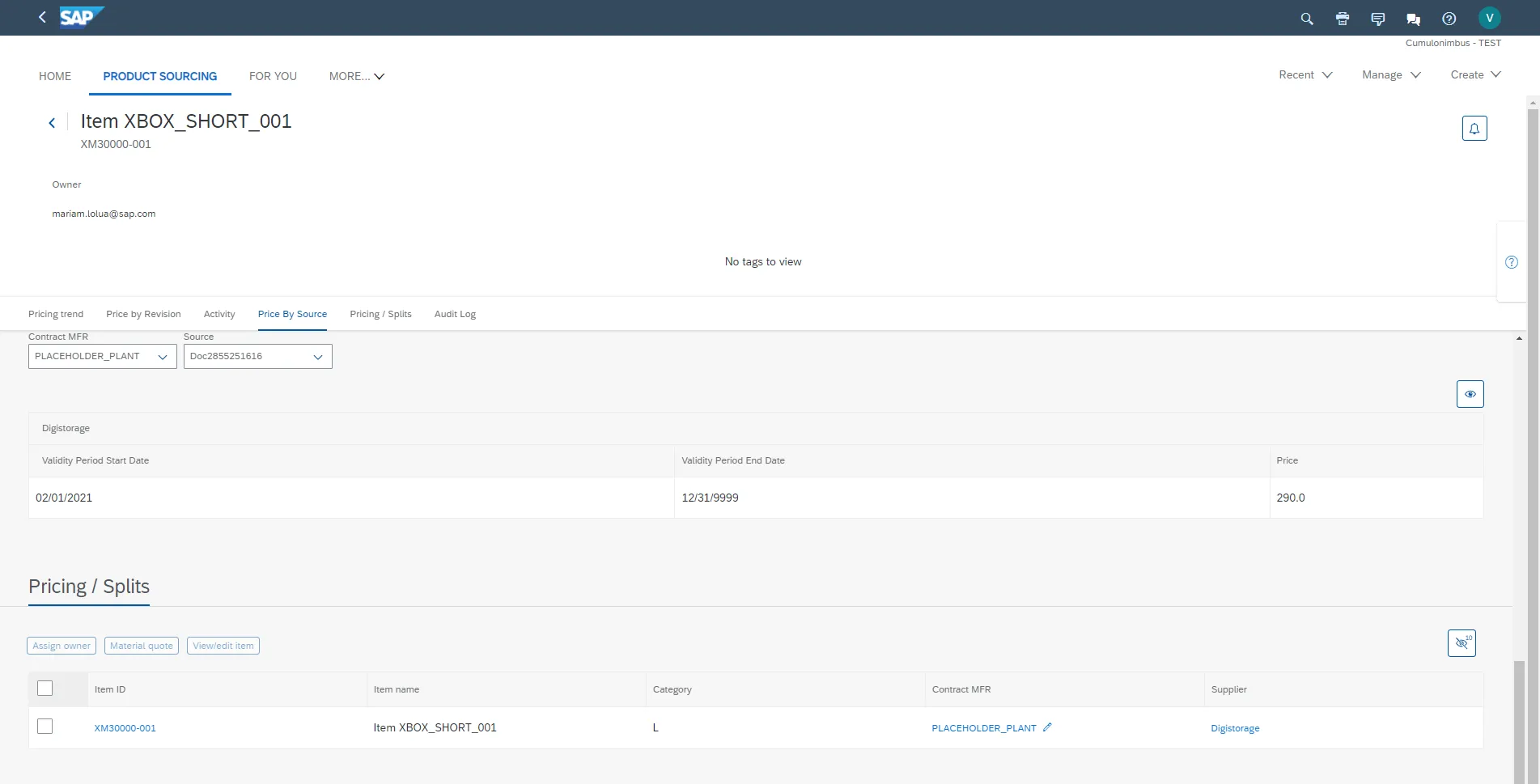Click the printer icon in header
Screen dimensions: 1540x784
point(1343,19)
